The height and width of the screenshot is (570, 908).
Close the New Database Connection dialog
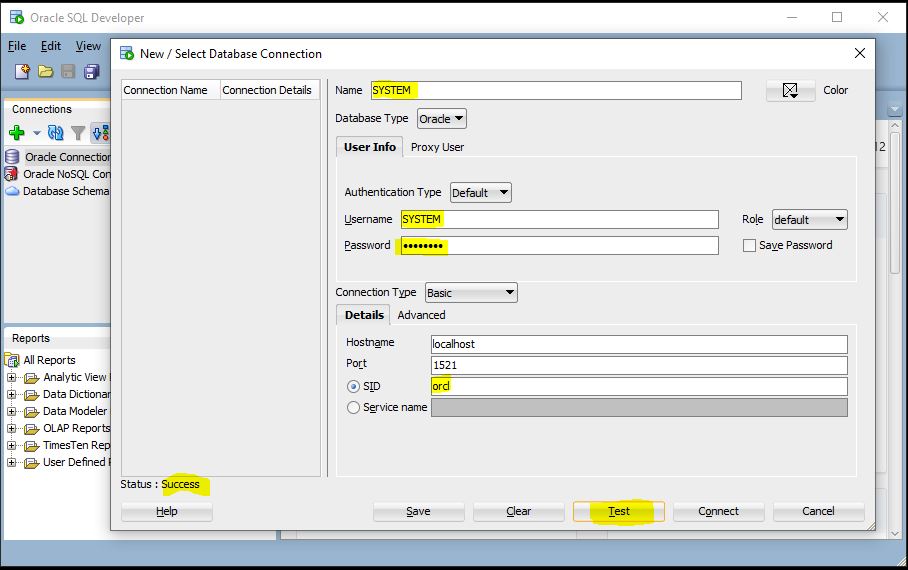(x=860, y=53)
